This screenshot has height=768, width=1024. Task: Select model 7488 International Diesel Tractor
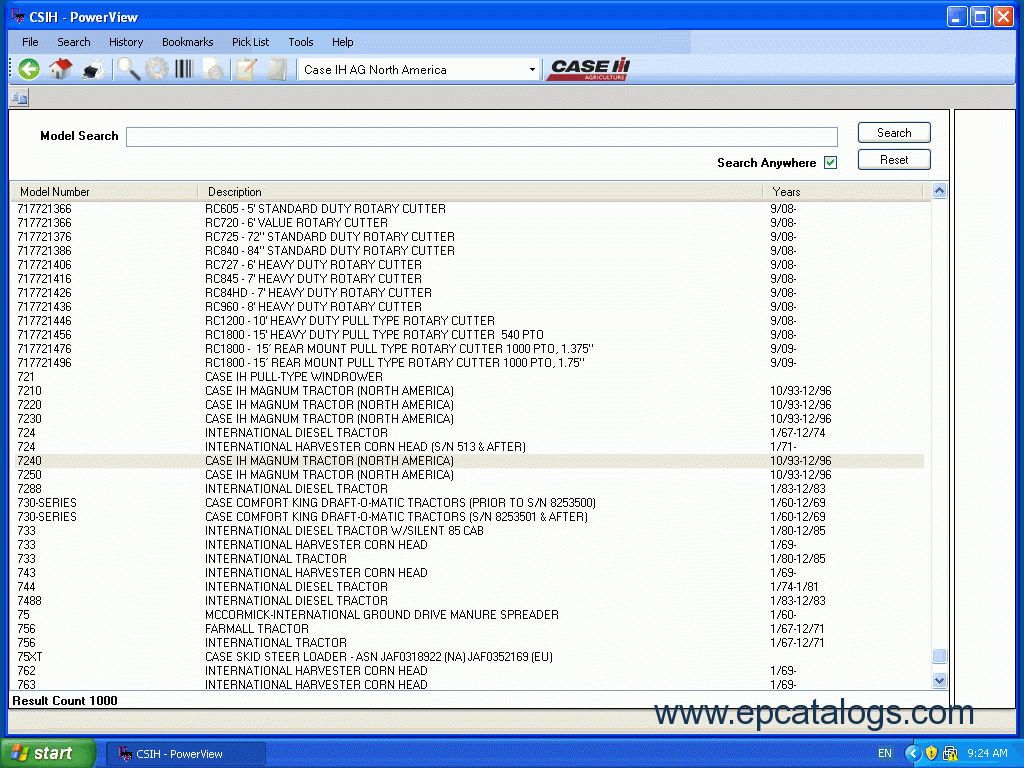(470, 601)
